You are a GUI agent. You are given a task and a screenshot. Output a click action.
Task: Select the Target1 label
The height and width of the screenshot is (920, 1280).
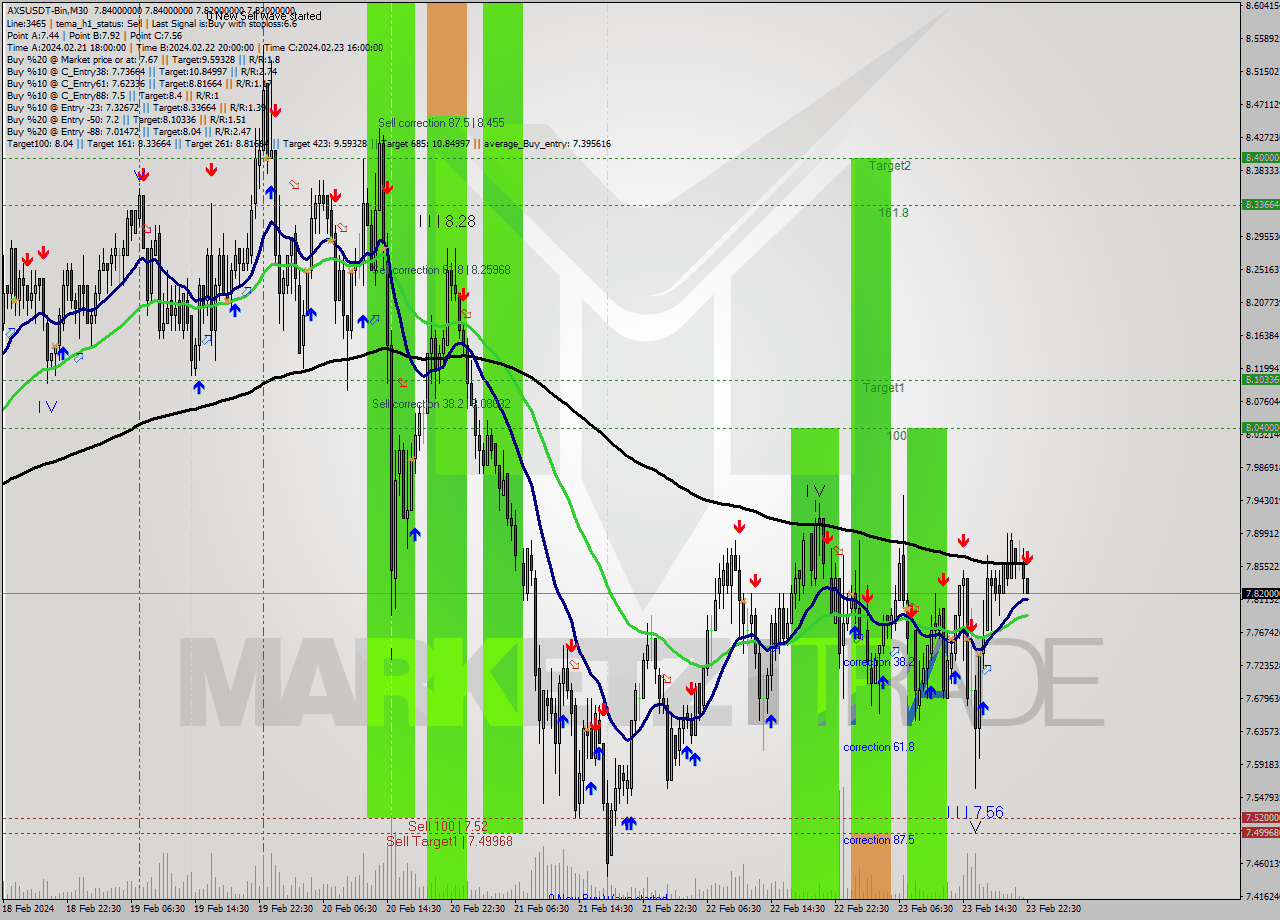(884, 387)
